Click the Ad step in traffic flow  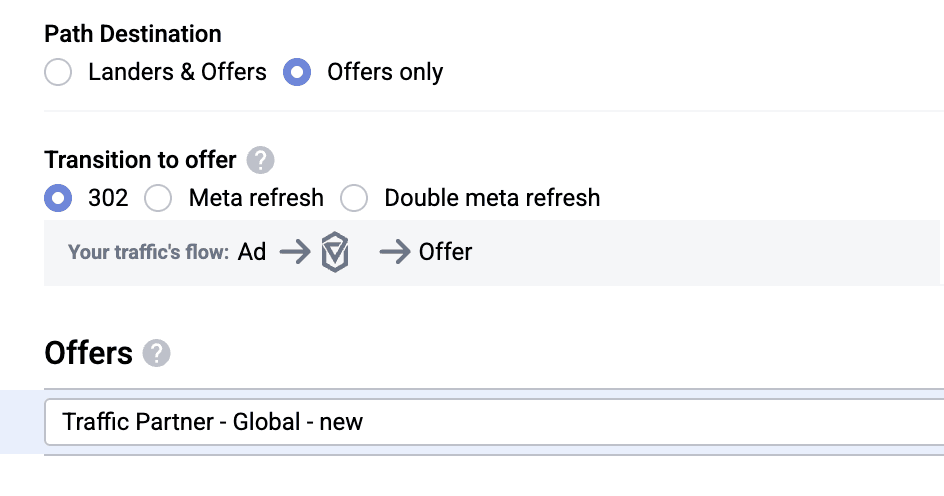click(252, 253)
